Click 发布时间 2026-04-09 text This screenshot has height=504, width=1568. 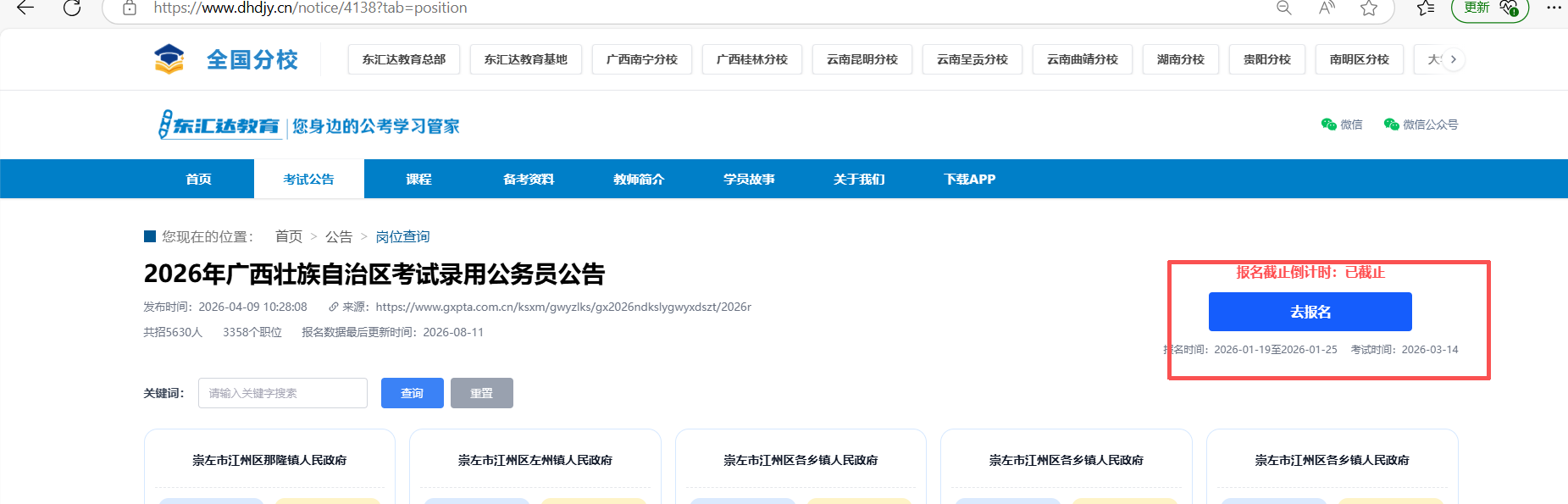click(225, 307)
